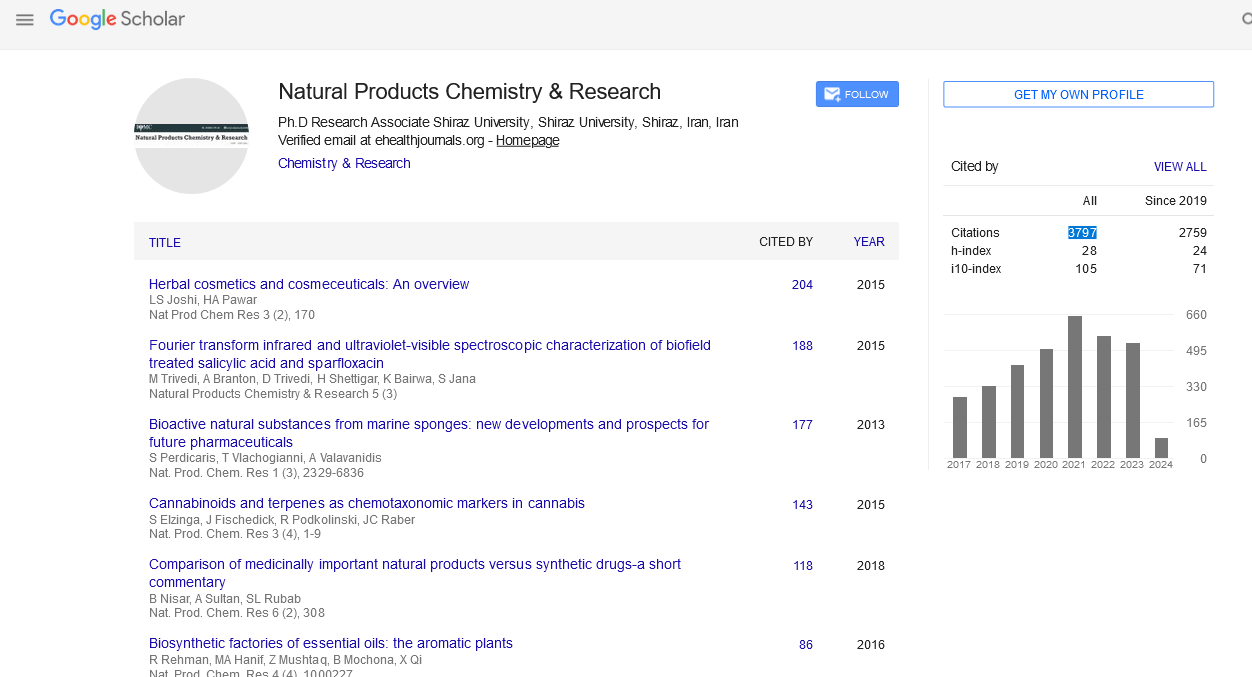Open Biosynthetic factories of essential oils article
The width and height of the screenshot is (1252, 677).
[x=331, y=643]
